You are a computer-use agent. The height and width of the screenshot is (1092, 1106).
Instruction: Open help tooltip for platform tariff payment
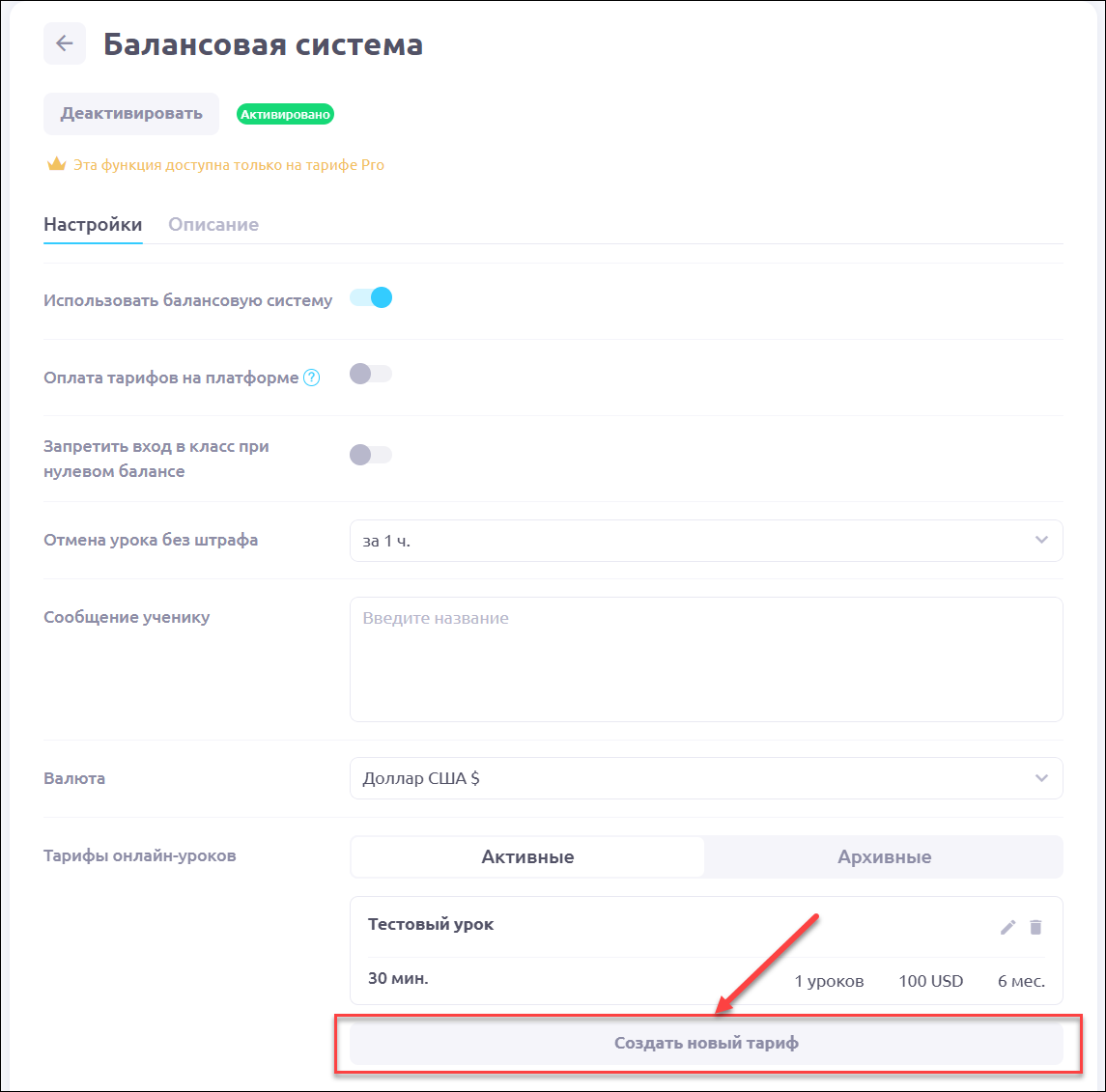click(311, 378)
